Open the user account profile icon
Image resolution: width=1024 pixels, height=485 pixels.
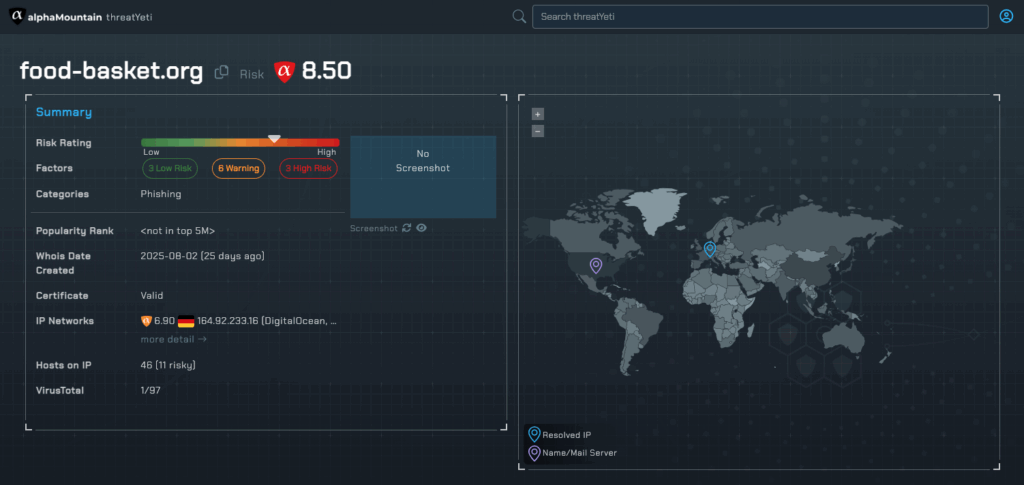(1006, 16)
